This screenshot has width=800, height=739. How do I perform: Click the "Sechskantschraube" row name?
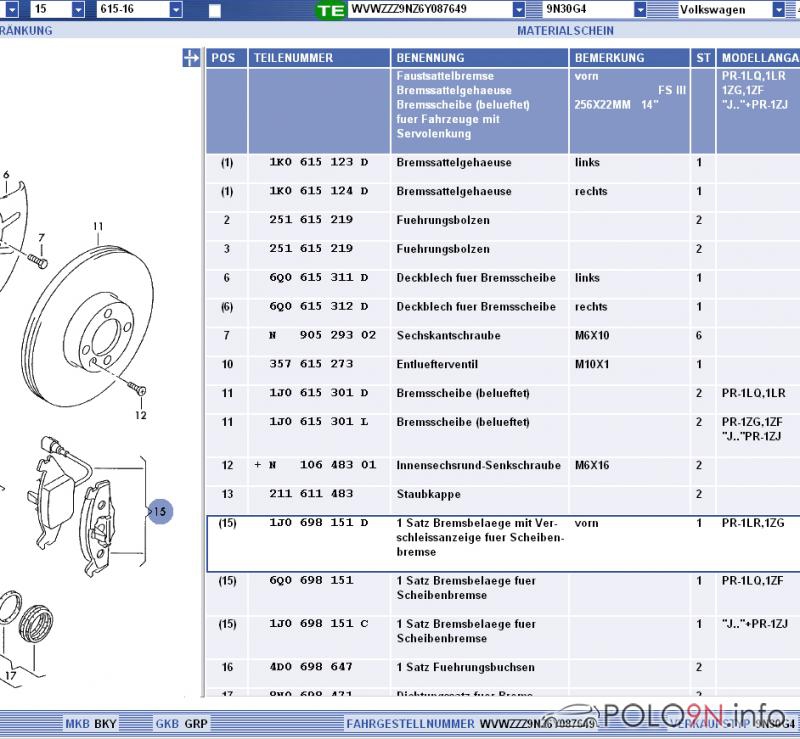448,335
